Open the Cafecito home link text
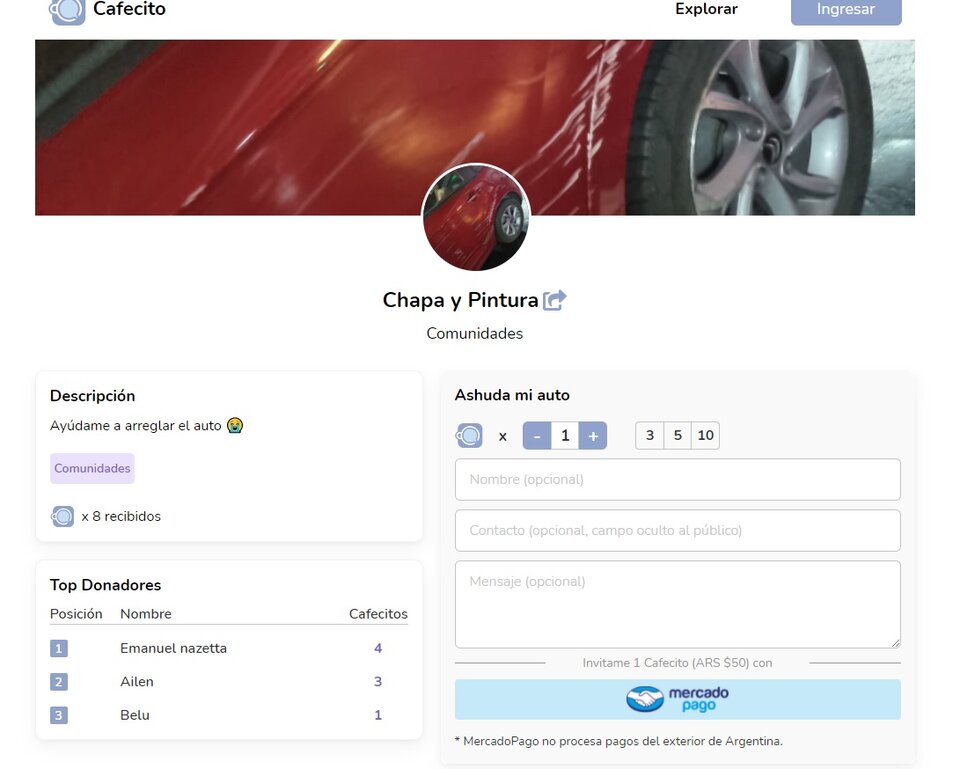This screenshot has height=769, width=960. click(129, 9)
